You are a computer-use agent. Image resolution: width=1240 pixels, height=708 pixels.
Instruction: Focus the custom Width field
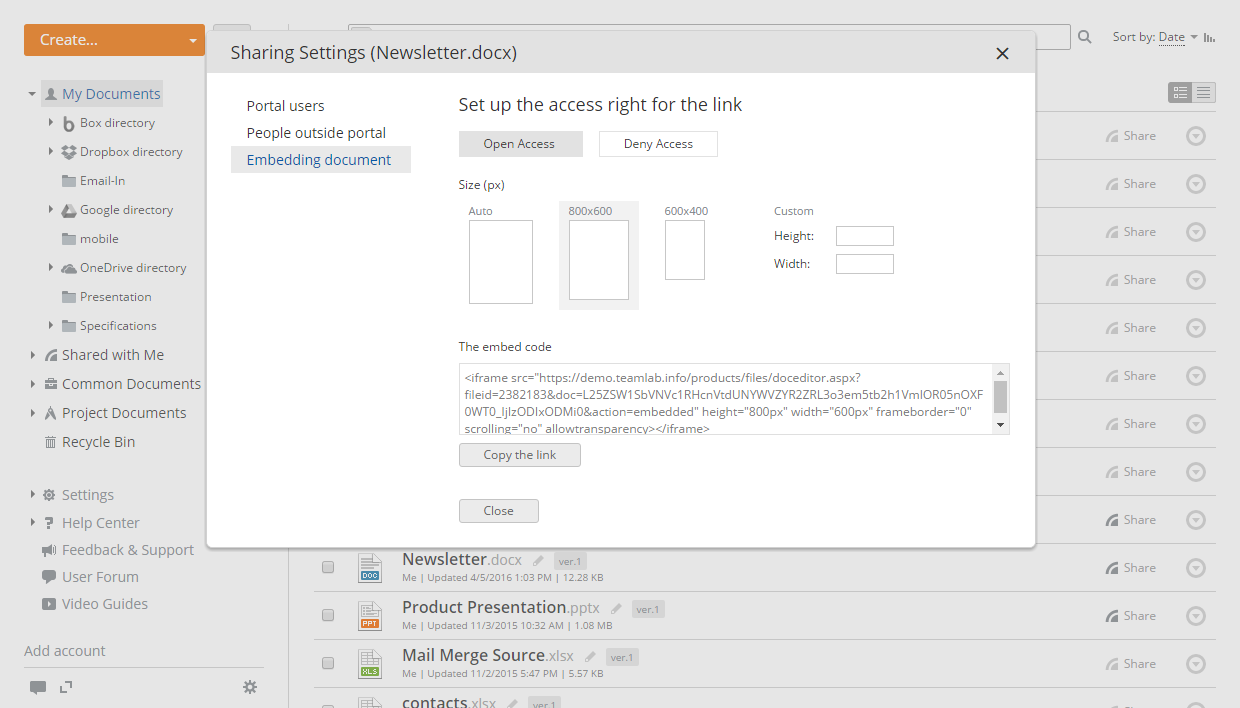click(864, 264)
